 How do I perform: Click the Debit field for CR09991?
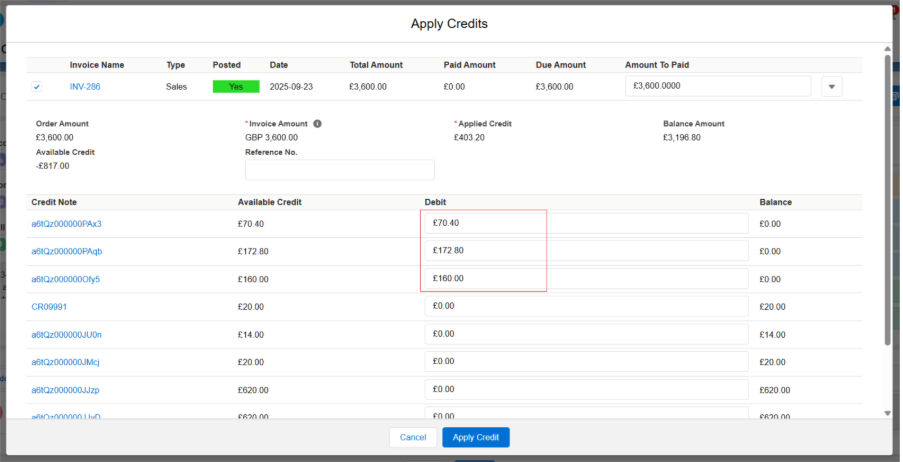click(586, 306)
